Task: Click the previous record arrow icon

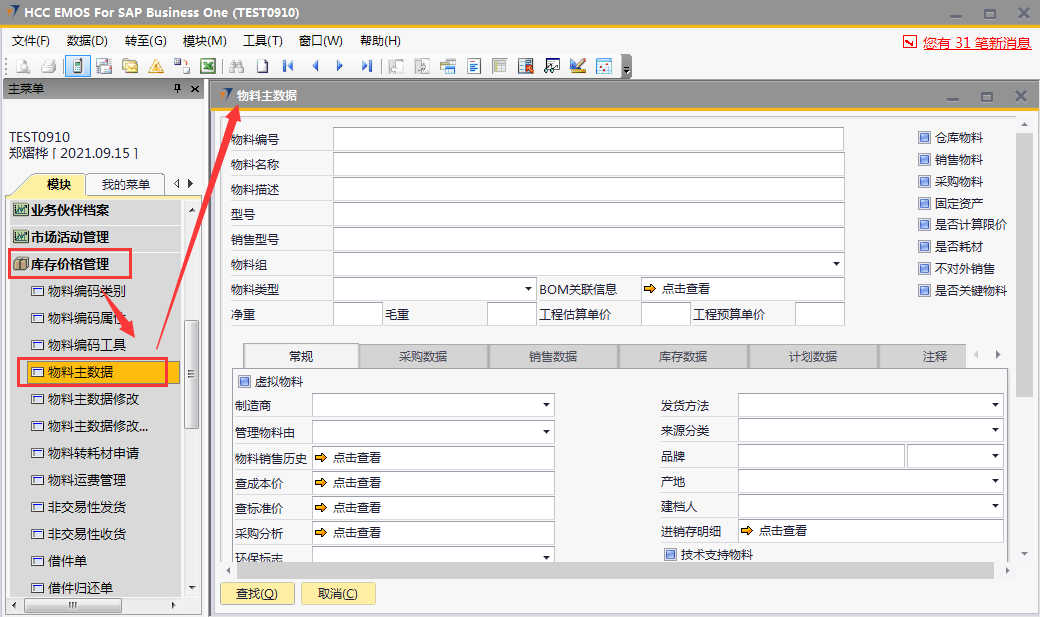Action: tap(315, 66)
